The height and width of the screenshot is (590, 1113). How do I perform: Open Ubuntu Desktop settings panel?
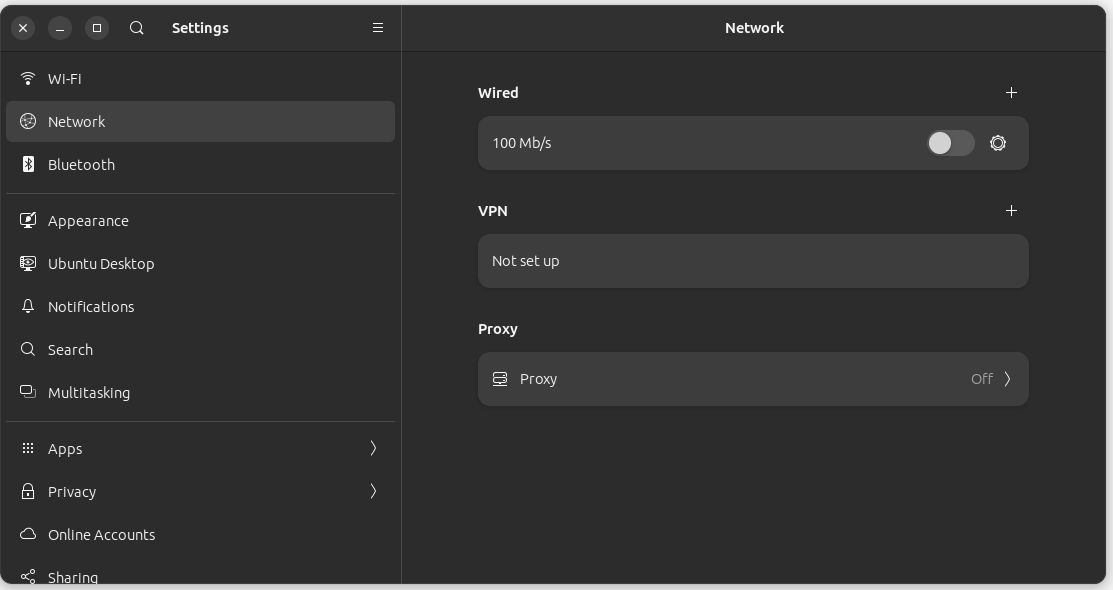click(x=200, y=263)
